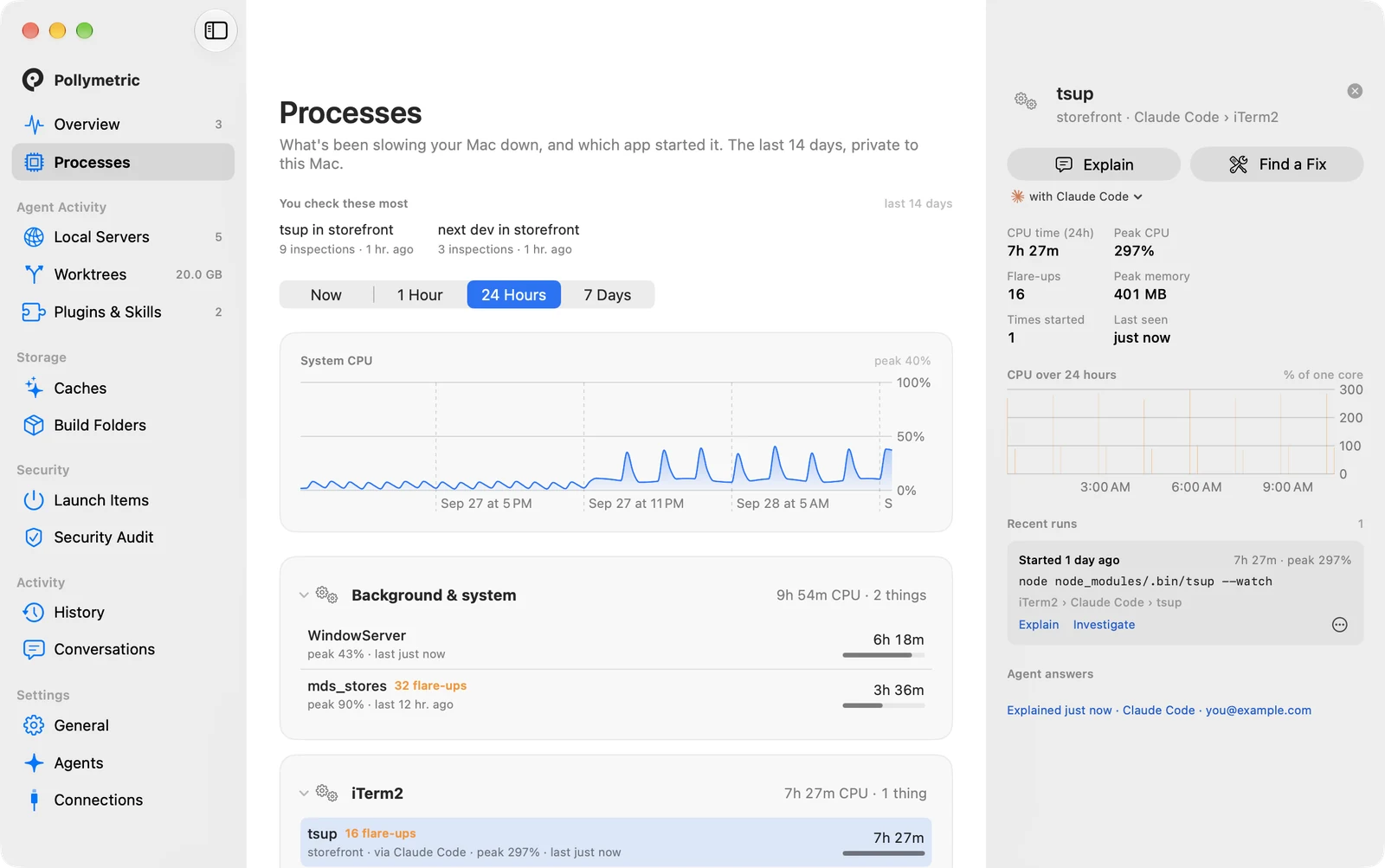Open the Overview section
This screenshot has height=868, width=1385.
click(x=123, y=125)
